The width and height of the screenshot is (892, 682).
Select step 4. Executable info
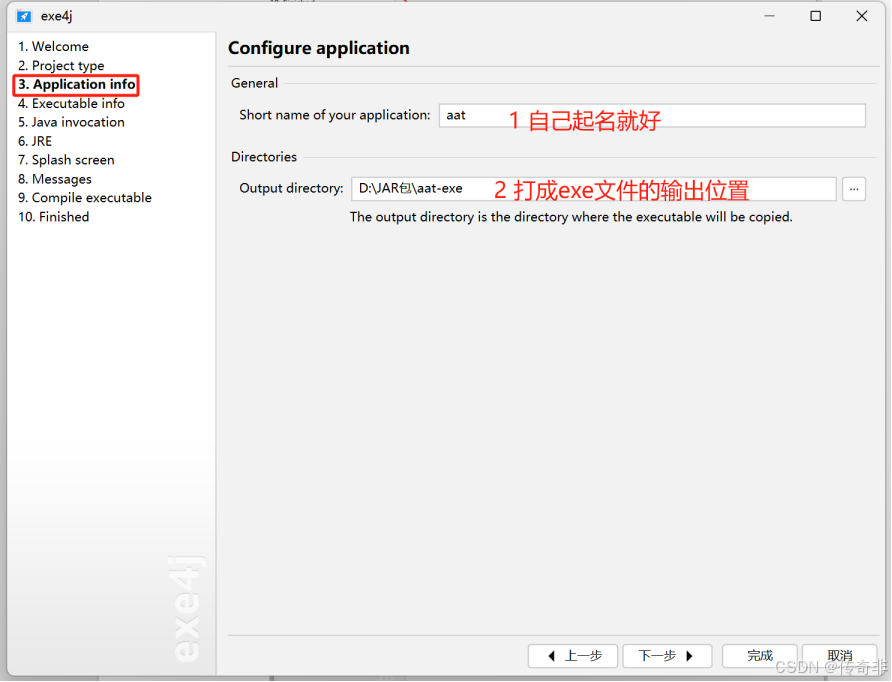pyautogui.click(x=71, y=103)
